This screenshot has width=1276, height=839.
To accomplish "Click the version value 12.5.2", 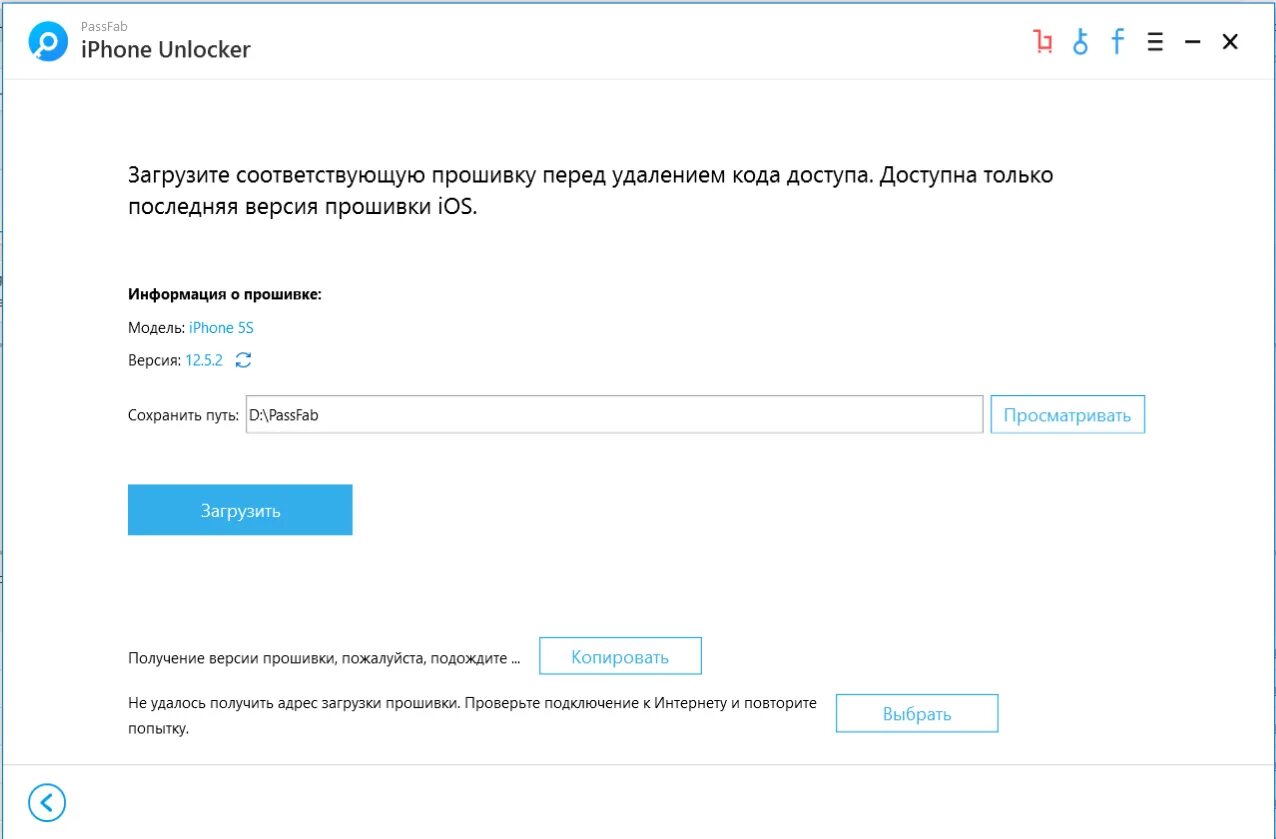I will tap(204, 360).
